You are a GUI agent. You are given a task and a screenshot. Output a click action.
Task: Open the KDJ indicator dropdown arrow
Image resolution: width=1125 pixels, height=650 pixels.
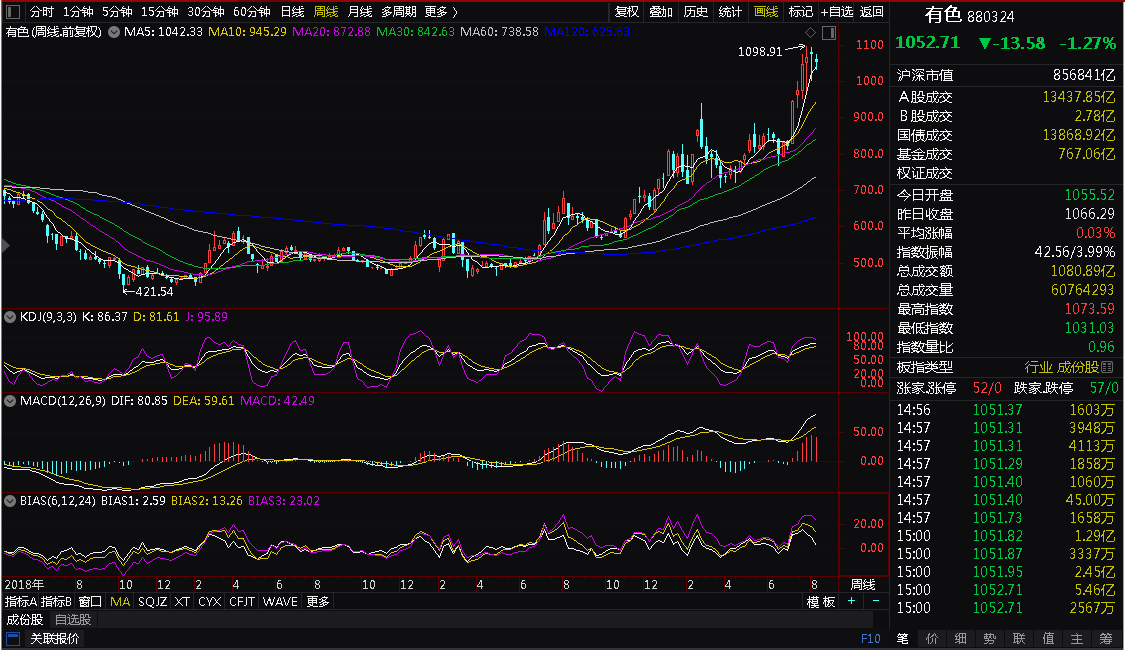(x=10, y=317)
